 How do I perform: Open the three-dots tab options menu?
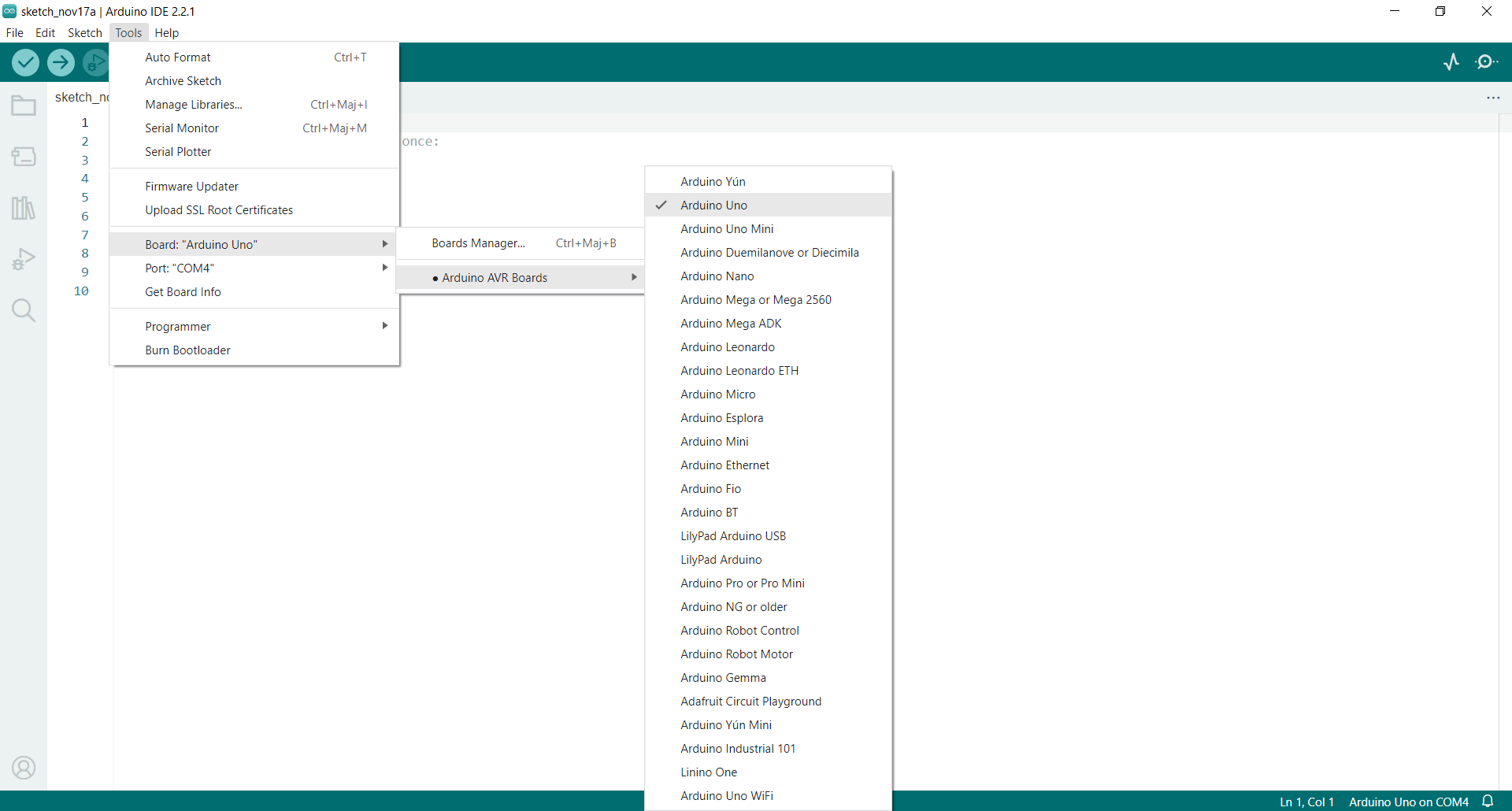(x=1493, y=98)
